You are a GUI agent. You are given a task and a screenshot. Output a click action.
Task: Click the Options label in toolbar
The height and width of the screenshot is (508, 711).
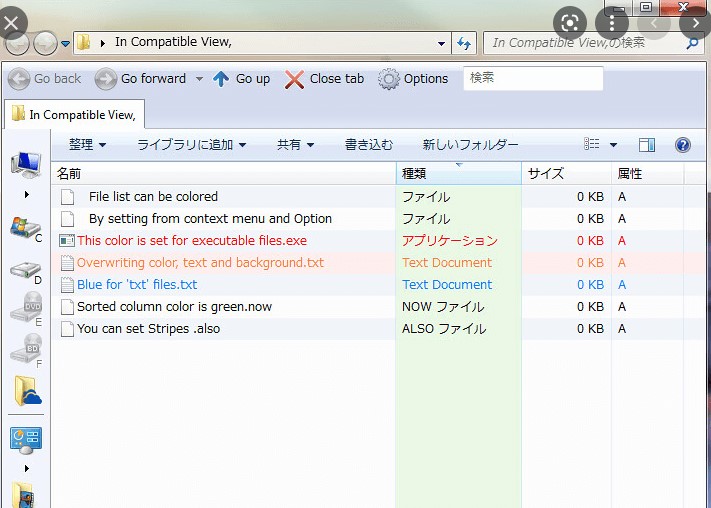tap(426, 79)
